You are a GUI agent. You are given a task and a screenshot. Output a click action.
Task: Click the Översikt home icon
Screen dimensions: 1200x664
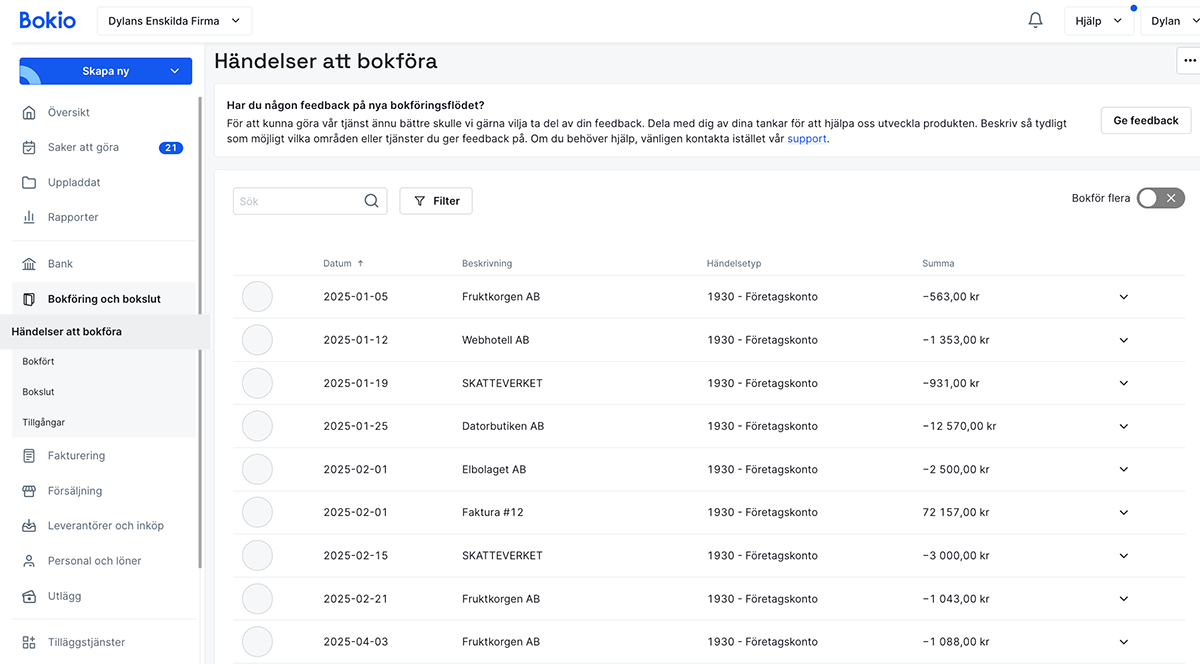click(x=29, y=113)
